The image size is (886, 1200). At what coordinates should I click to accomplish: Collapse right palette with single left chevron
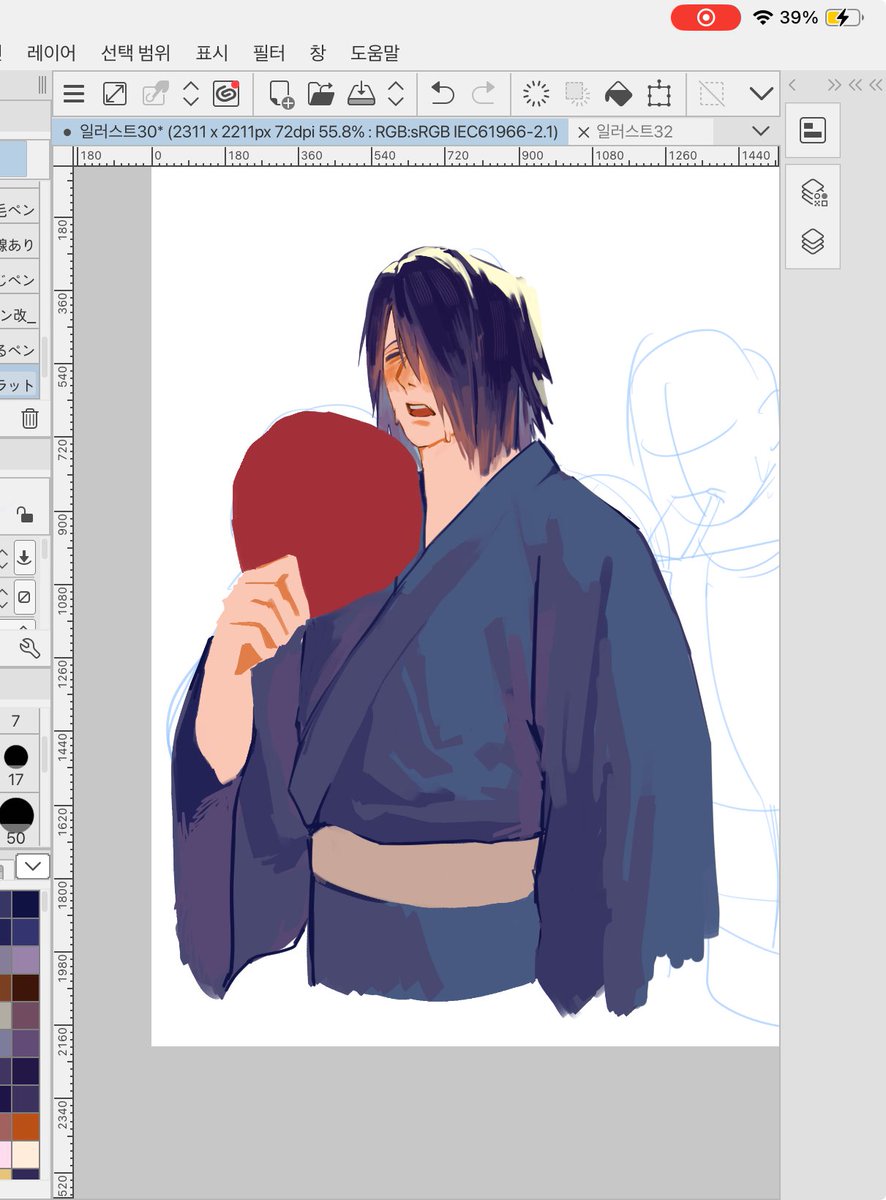point(793,85)
